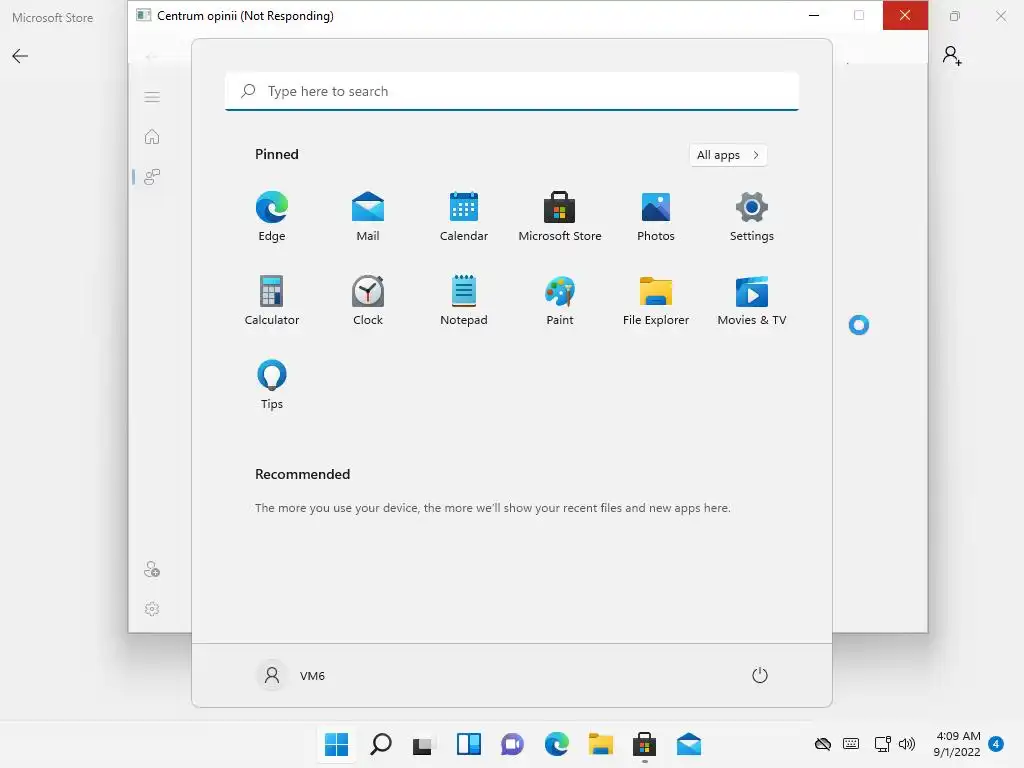Viewport: 1024px width, 768px height.
Task: Open the Edge pinned app
Action: click(x=272, y=216)
